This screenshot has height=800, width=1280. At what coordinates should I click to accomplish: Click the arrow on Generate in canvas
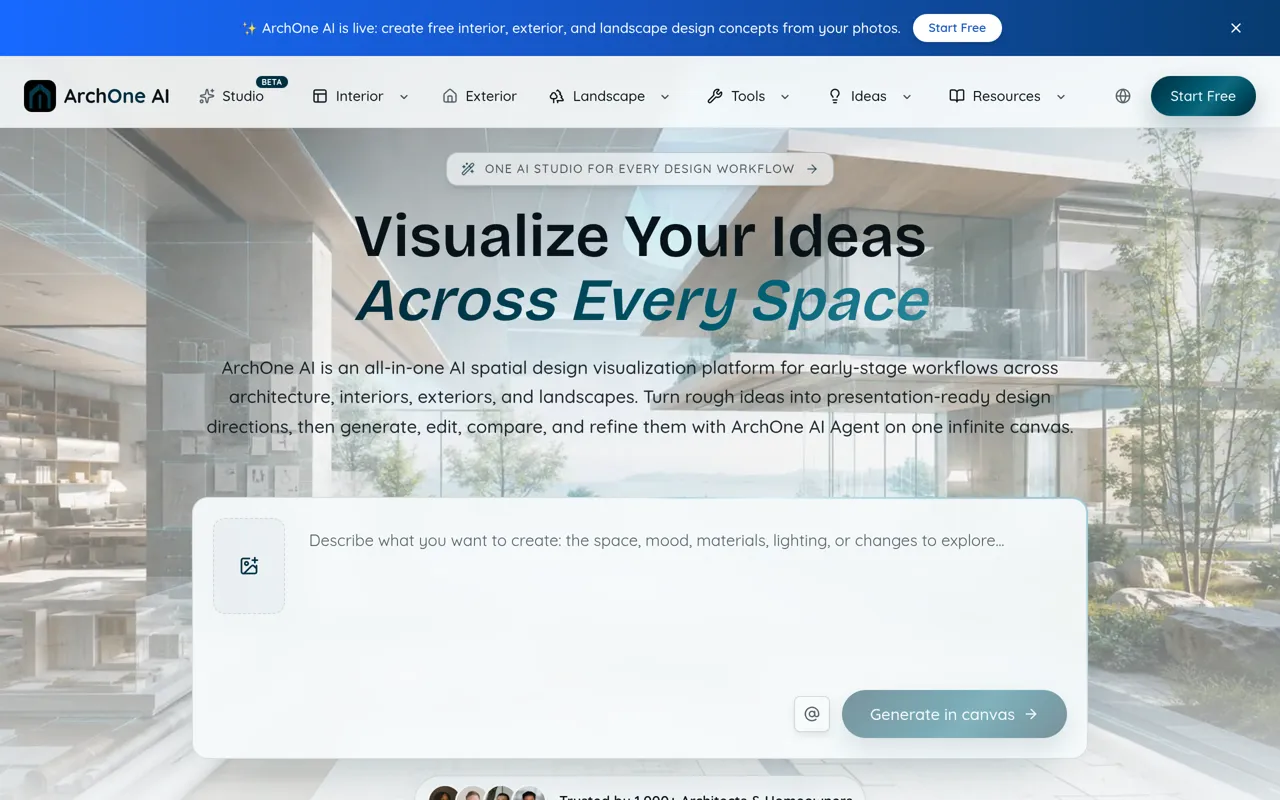(x=1031, y=714)
